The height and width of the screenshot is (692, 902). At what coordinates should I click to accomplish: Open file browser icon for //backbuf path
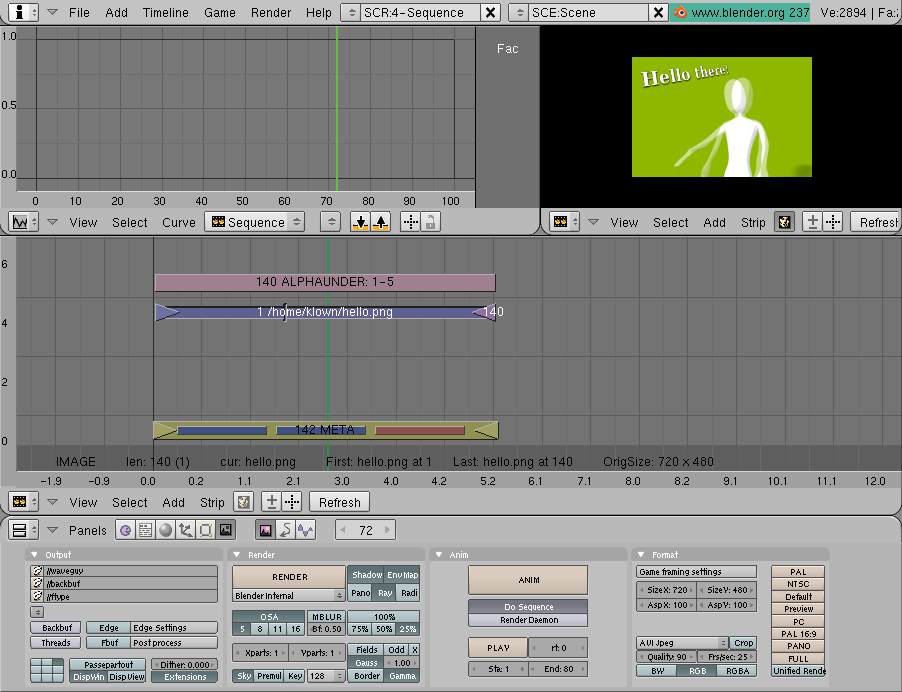(37, 583)
